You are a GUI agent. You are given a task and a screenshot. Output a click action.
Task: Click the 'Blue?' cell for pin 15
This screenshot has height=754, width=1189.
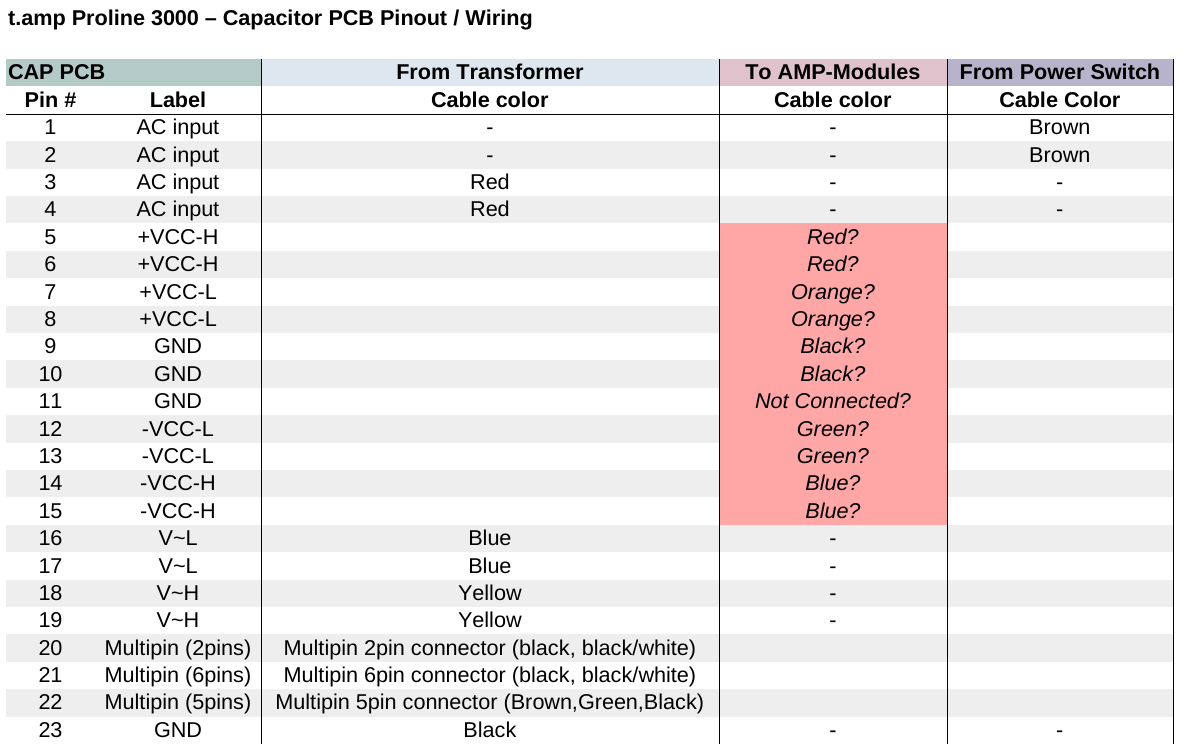833,511
